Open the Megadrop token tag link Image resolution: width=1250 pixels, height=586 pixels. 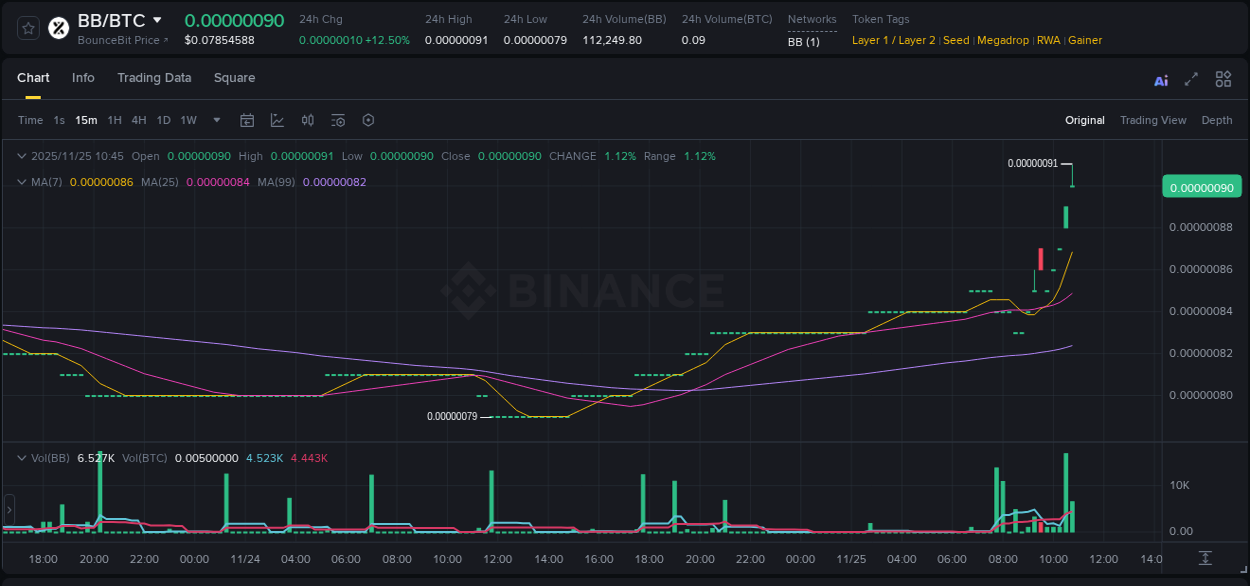point(1003,40)
